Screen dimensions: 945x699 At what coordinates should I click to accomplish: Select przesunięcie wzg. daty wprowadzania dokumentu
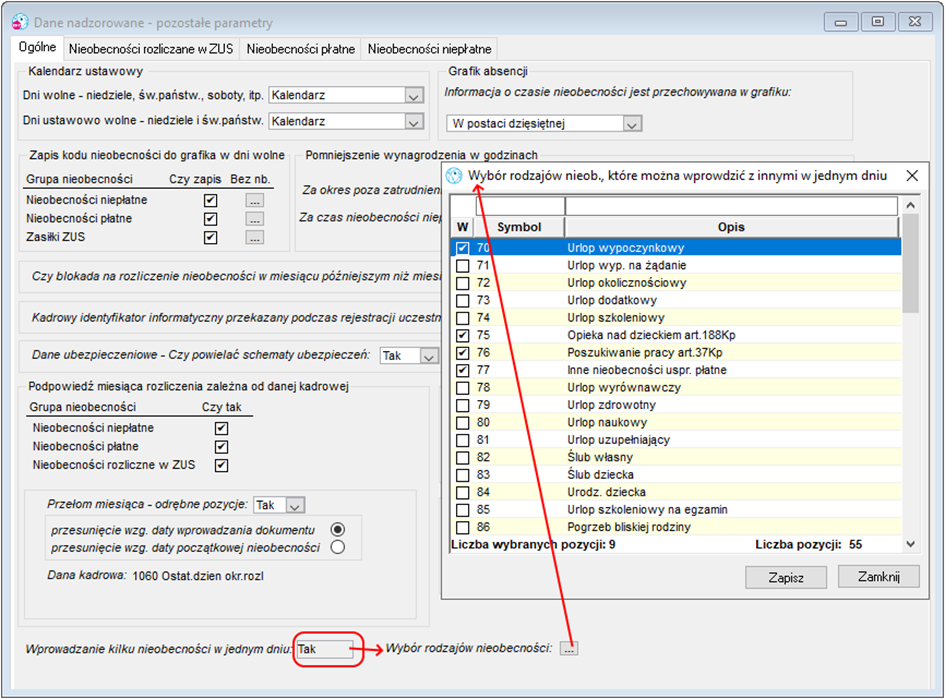(x=338, y=530)
